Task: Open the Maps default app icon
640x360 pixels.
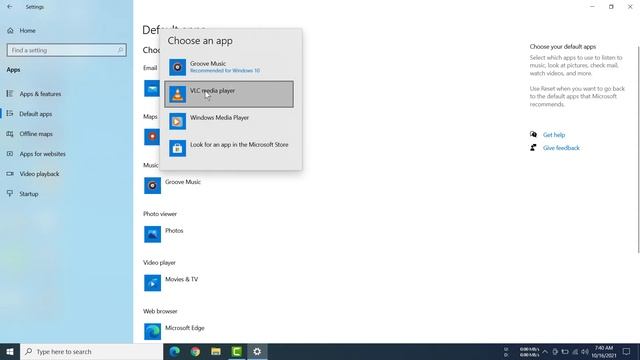Action: click(152, 137)
